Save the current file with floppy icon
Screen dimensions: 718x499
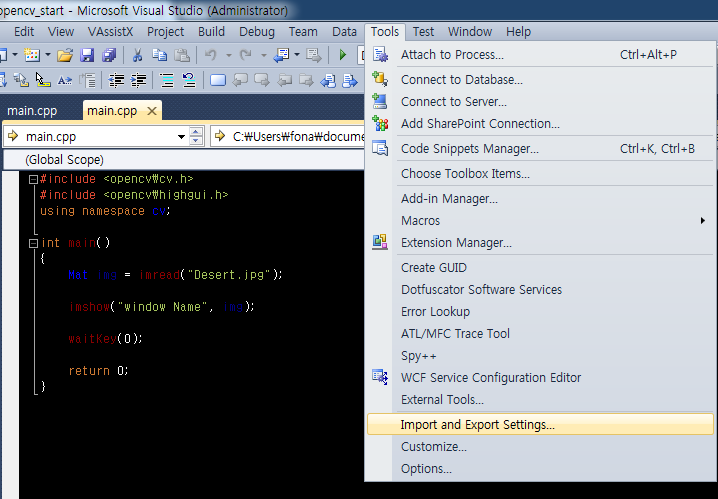click(x=87, y=55)
